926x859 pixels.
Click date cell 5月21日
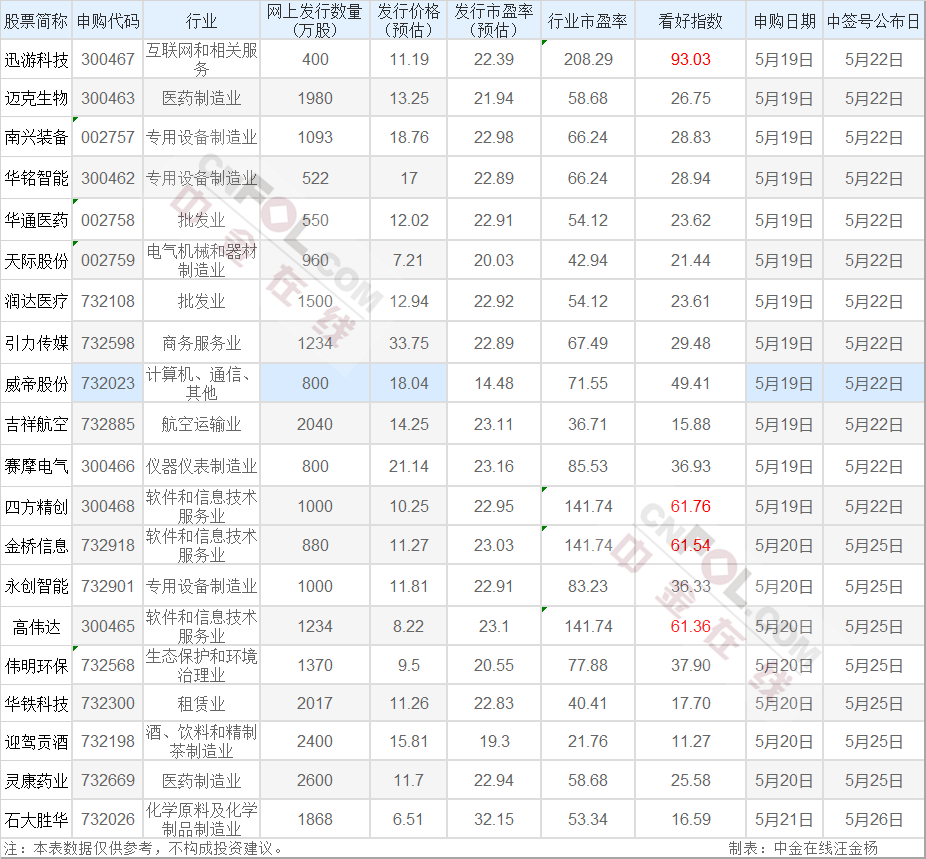pos(784,820)
